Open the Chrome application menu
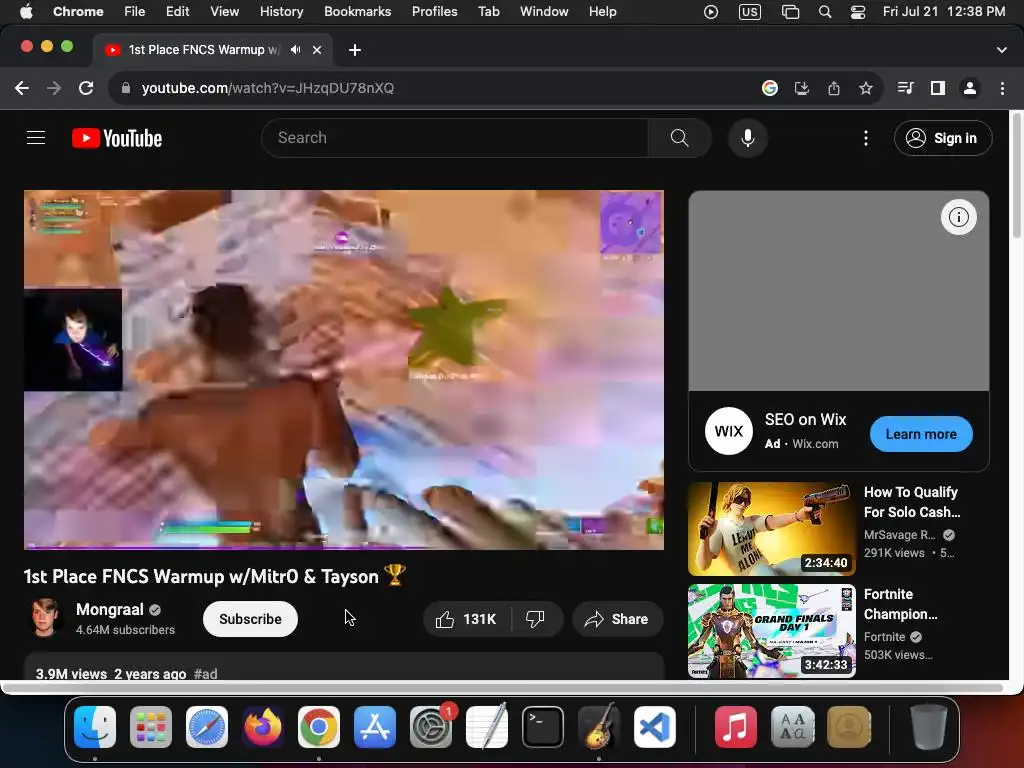The width and height of the screenshot is (1024, 768). click(78, 12)
